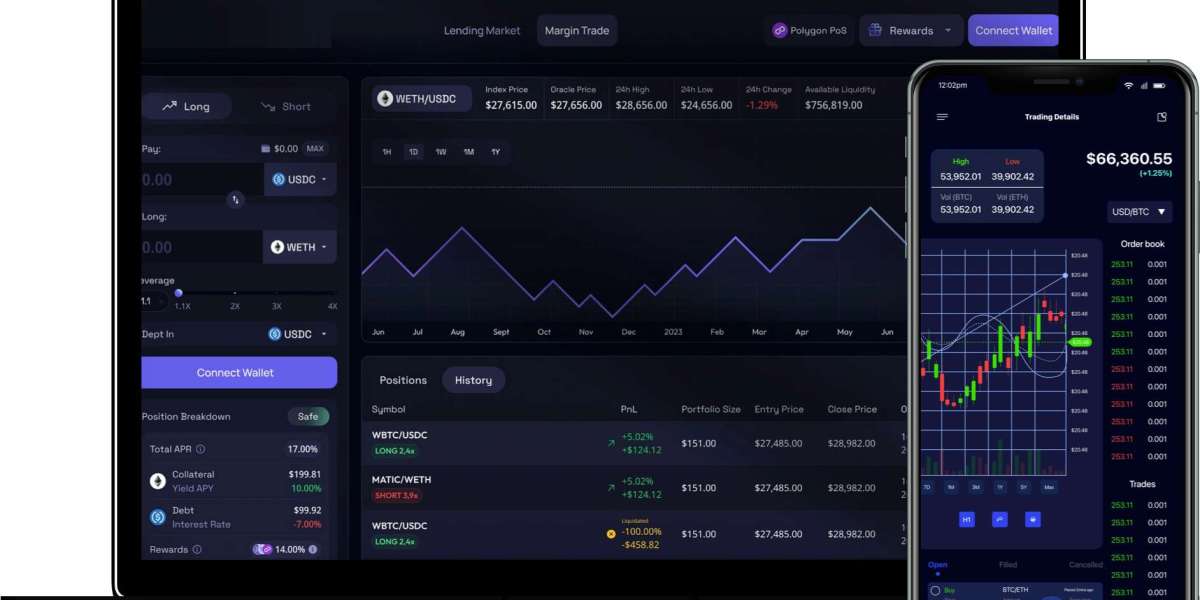Screen dimensions: 1200x600
Task: Open the Lending Market tab
Action: [x=482, y=31]
